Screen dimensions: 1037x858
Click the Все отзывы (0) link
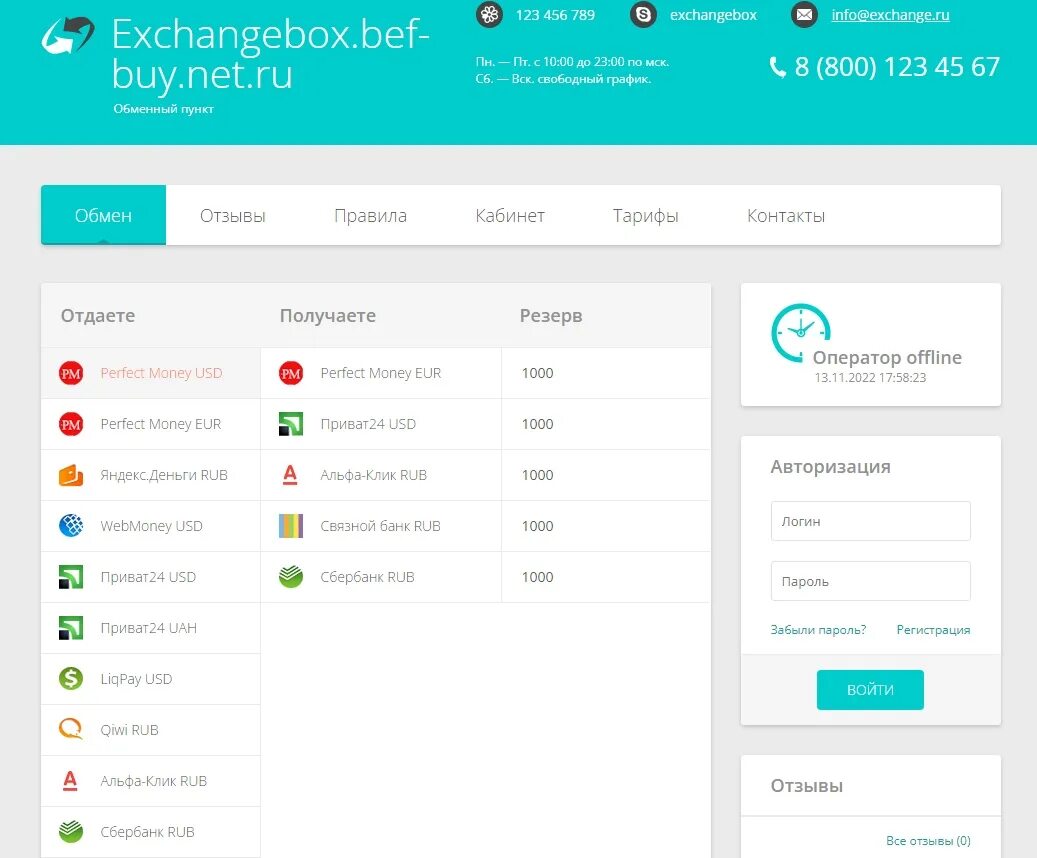tap(928, 841)
